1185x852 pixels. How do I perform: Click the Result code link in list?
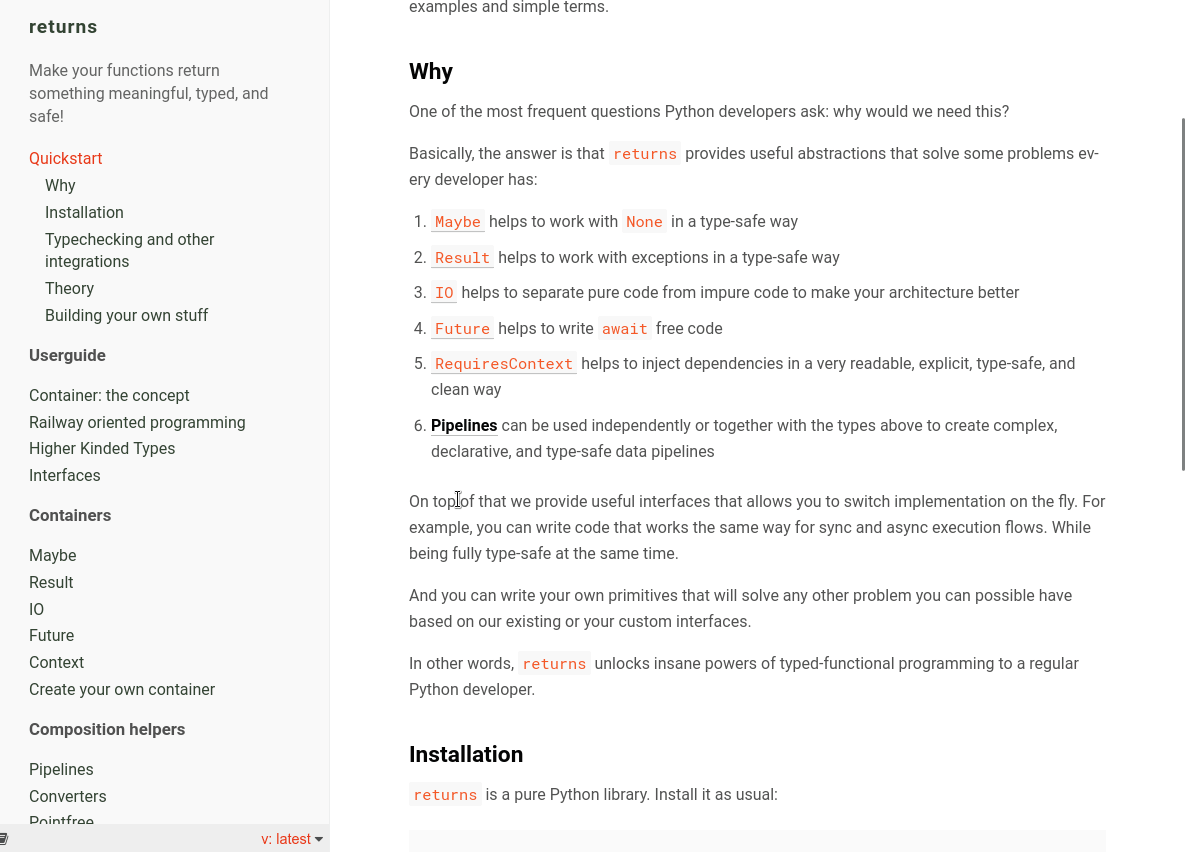tap(463, 258)
